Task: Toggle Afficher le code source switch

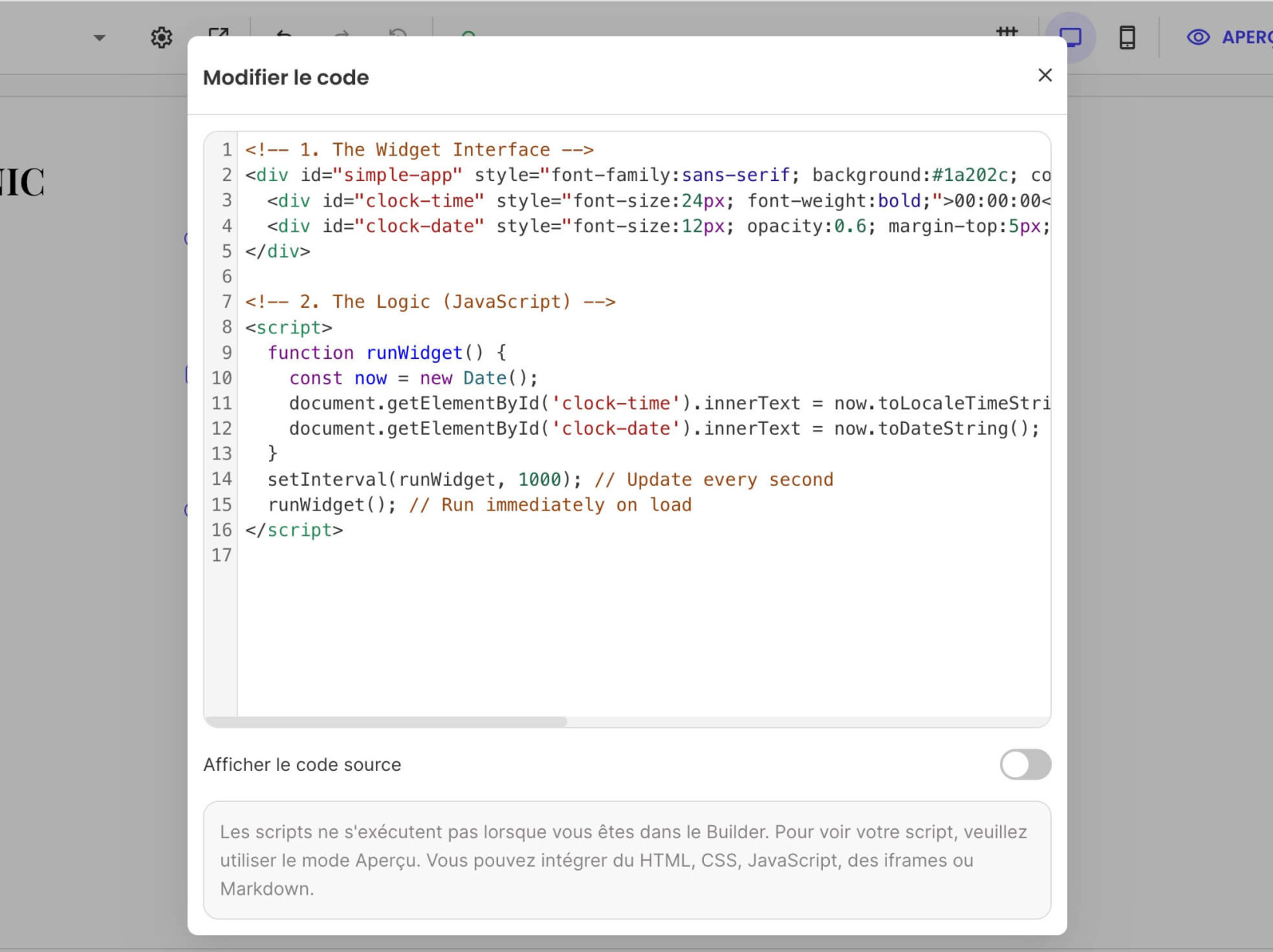Action: point(1025,764)
